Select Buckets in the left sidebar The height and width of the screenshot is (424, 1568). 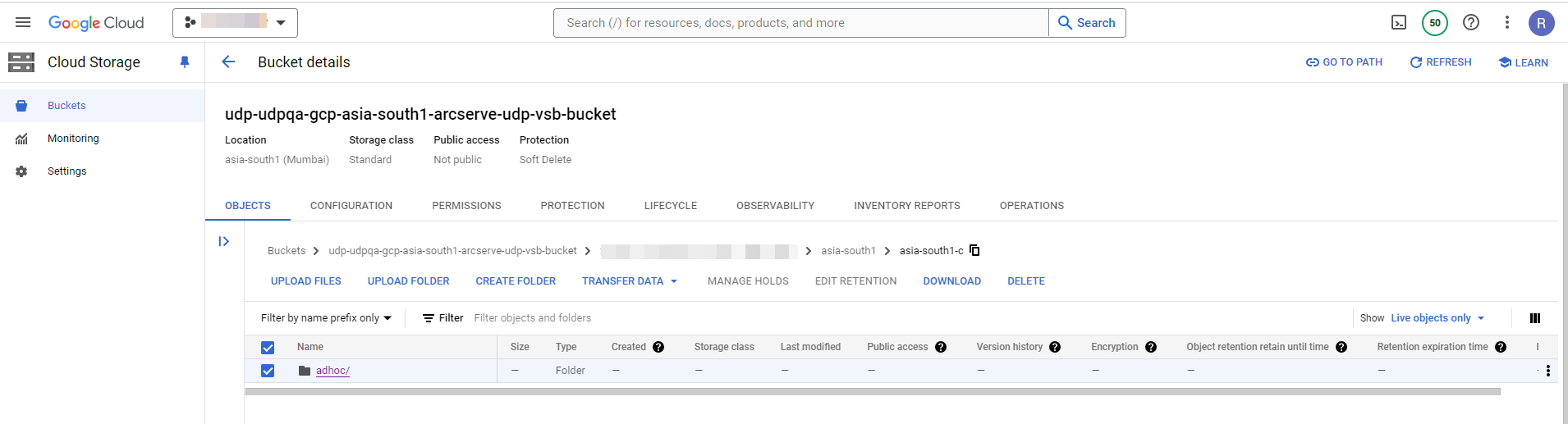point(102,106)
